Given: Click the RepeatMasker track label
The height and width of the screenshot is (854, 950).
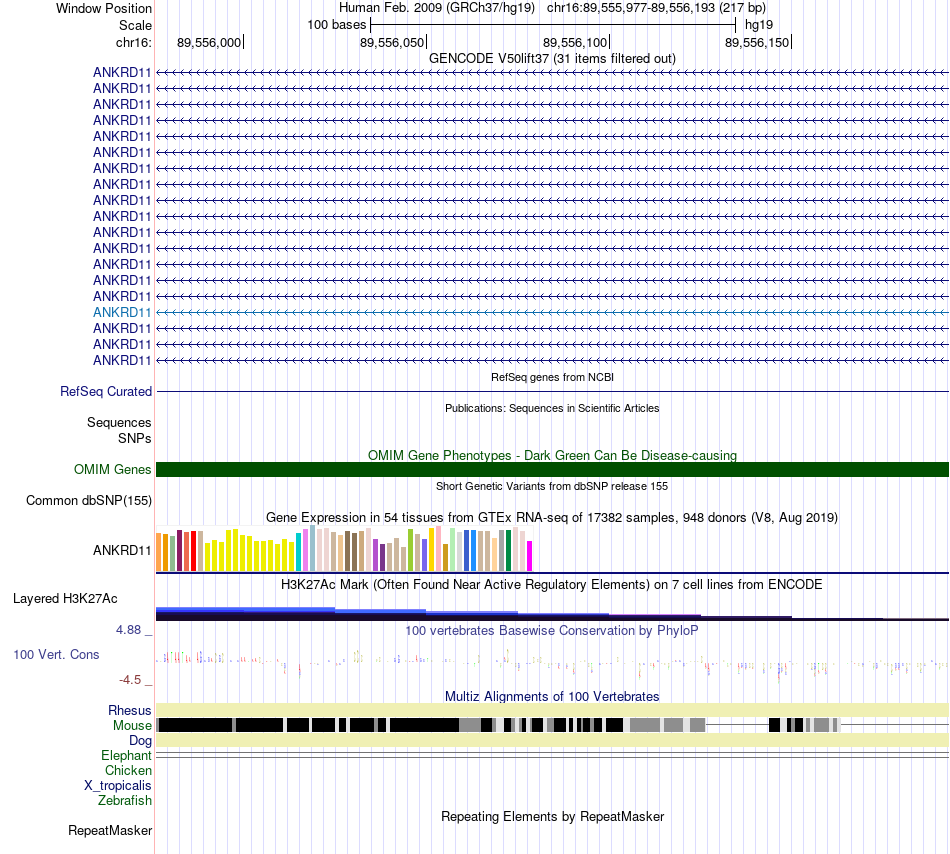Looking at the screenshot, I should click(x=110, y=830).
